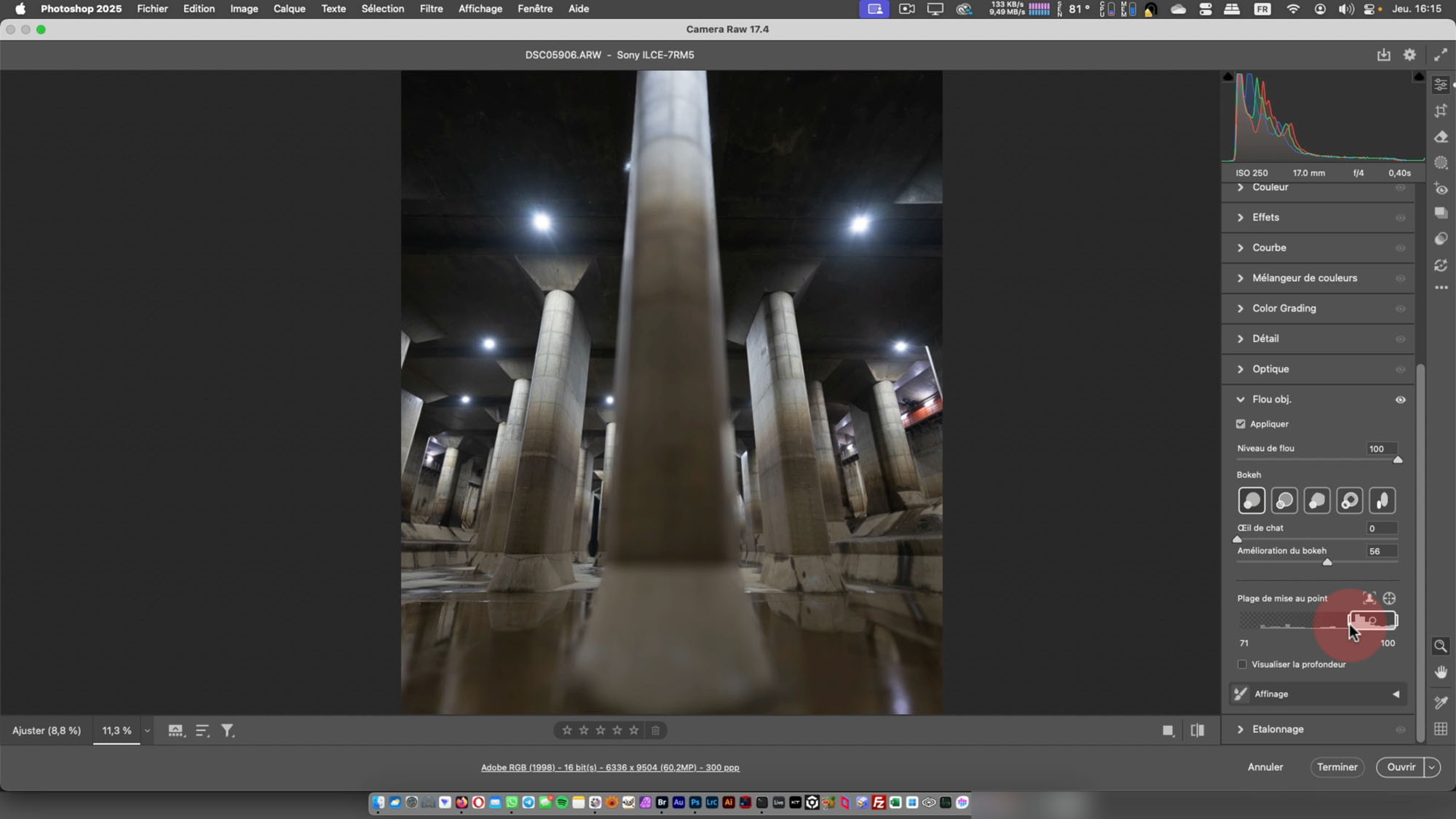Toggle full screen mode arrows icon
1456x819 pixels.
[x=1440, y=55]
